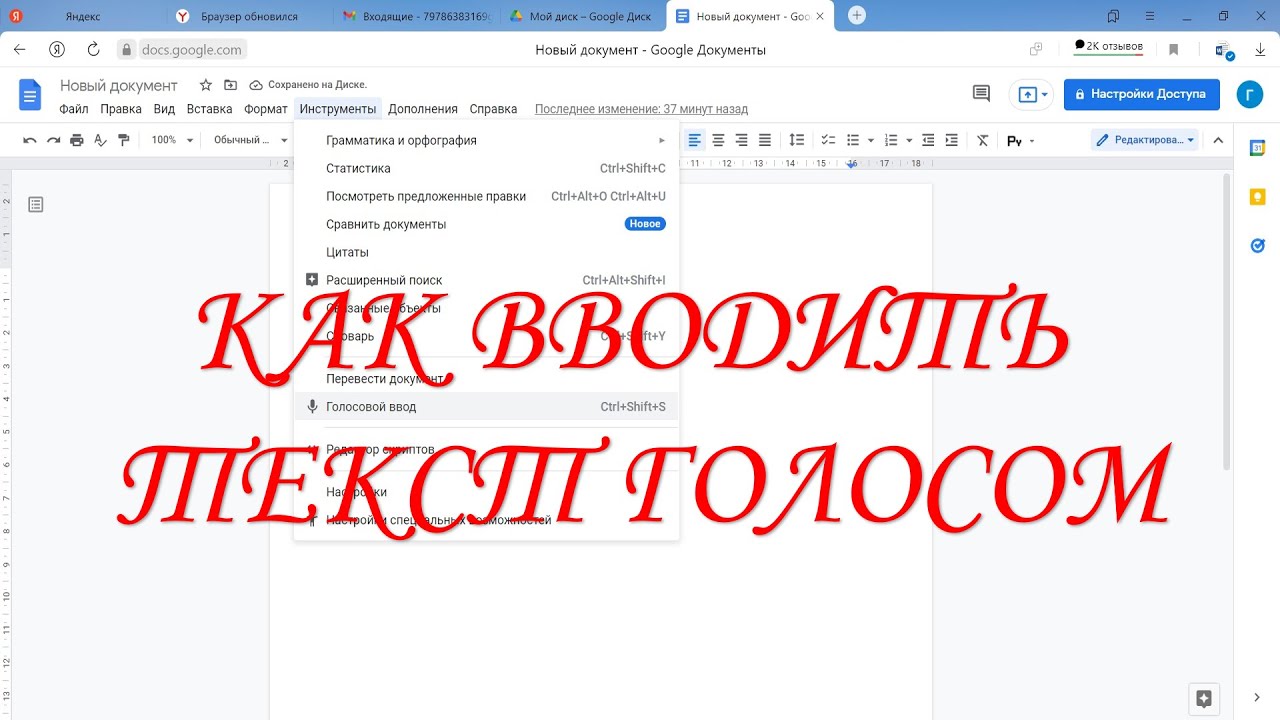Click the move to folder icon
The image size is (1280, 720).
(231, 85)
